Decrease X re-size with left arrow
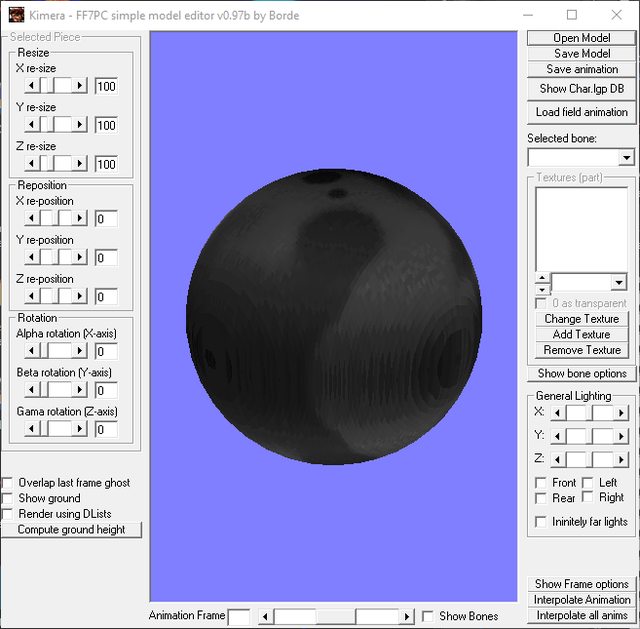This screenshot has height=629, width=640. tap(31, 86)
